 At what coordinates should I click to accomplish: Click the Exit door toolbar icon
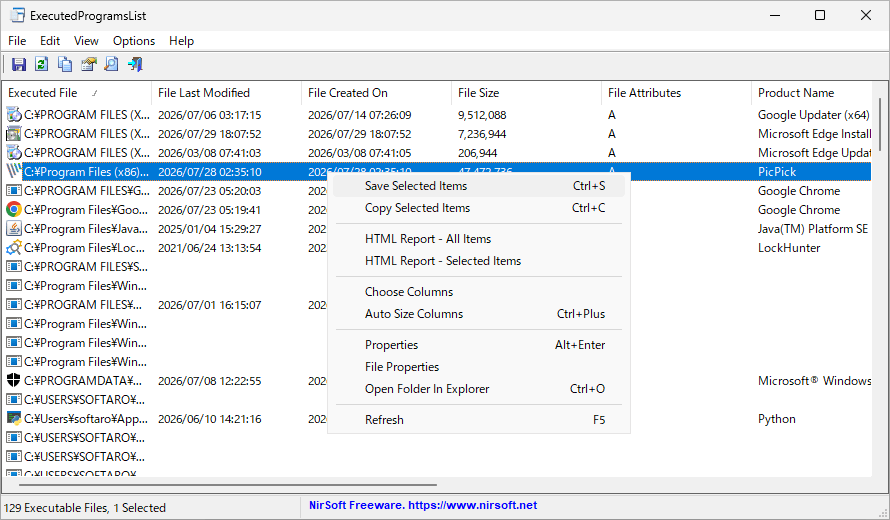pyautogui.click(x=135, y=64)
